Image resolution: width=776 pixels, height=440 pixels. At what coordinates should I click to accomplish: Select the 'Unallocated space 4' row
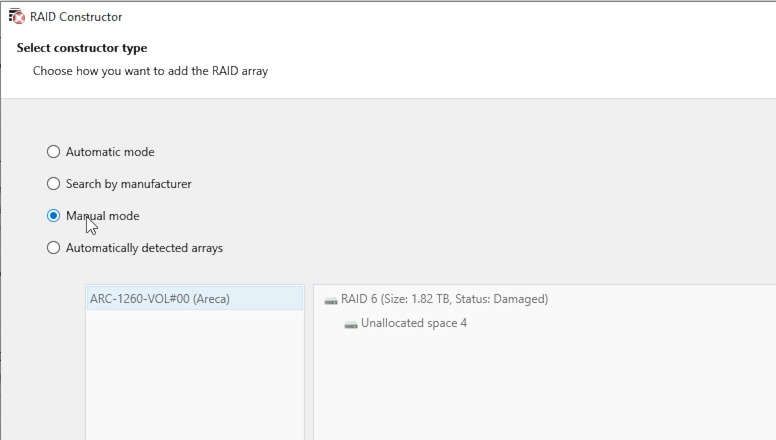click(x=405, y=323)
